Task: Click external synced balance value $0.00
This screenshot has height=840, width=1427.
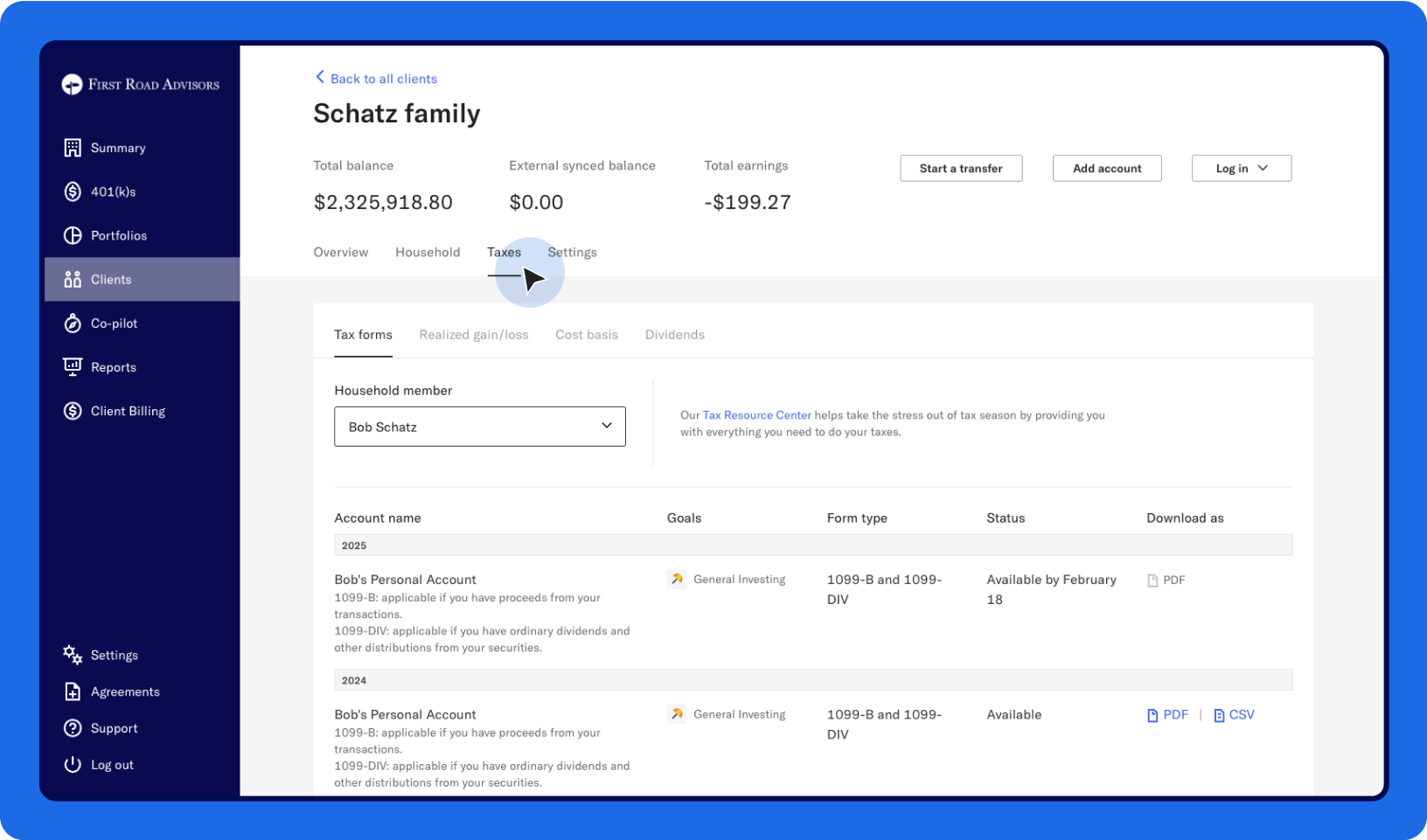Action: coord(536,203)
